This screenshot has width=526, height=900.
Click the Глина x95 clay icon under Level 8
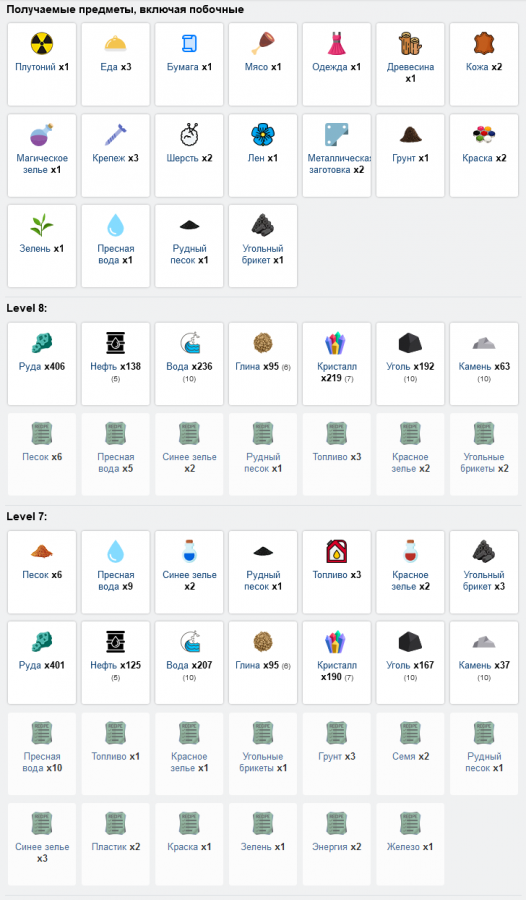click(263, 343)
